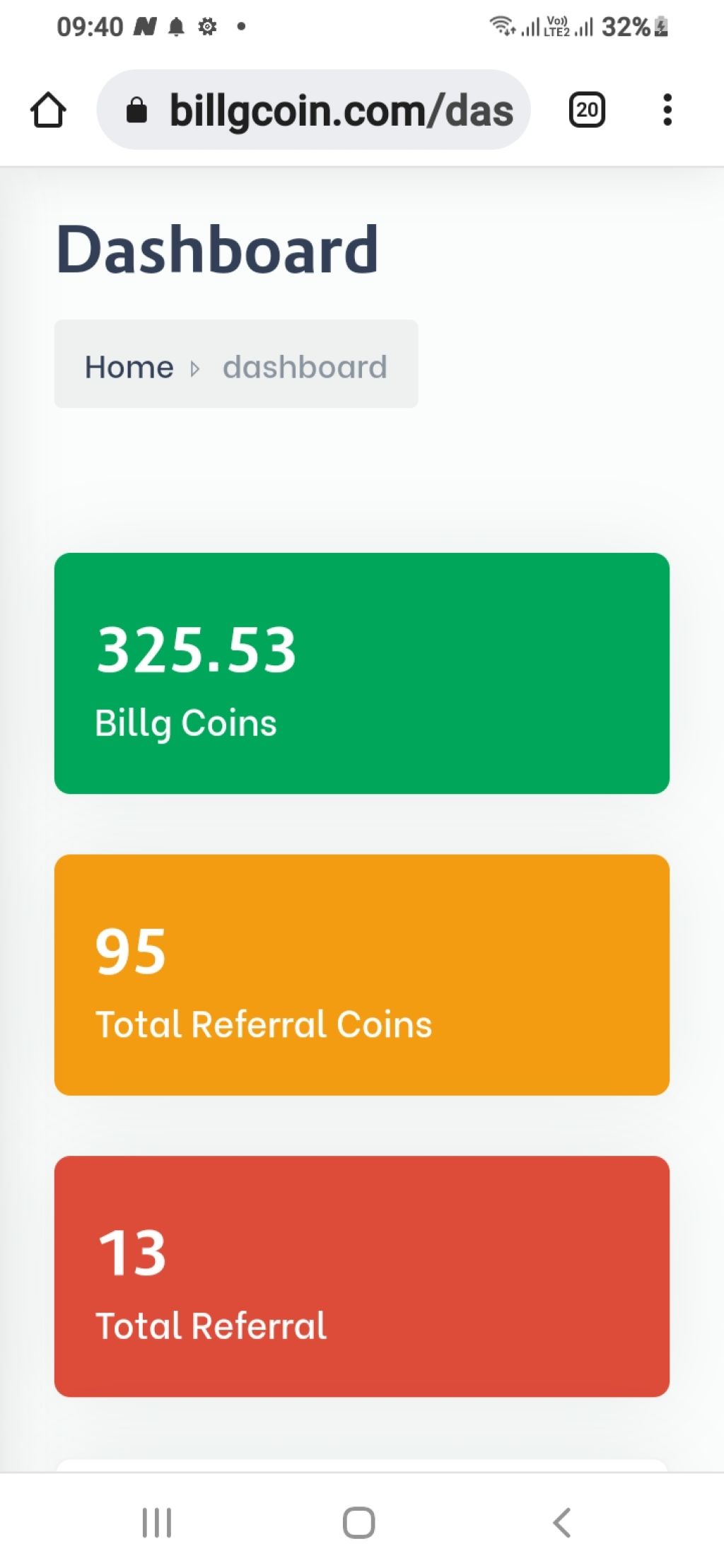724x1568 pixels.
Task: Tap the Android home navigation button
Action: (359, 1522)
